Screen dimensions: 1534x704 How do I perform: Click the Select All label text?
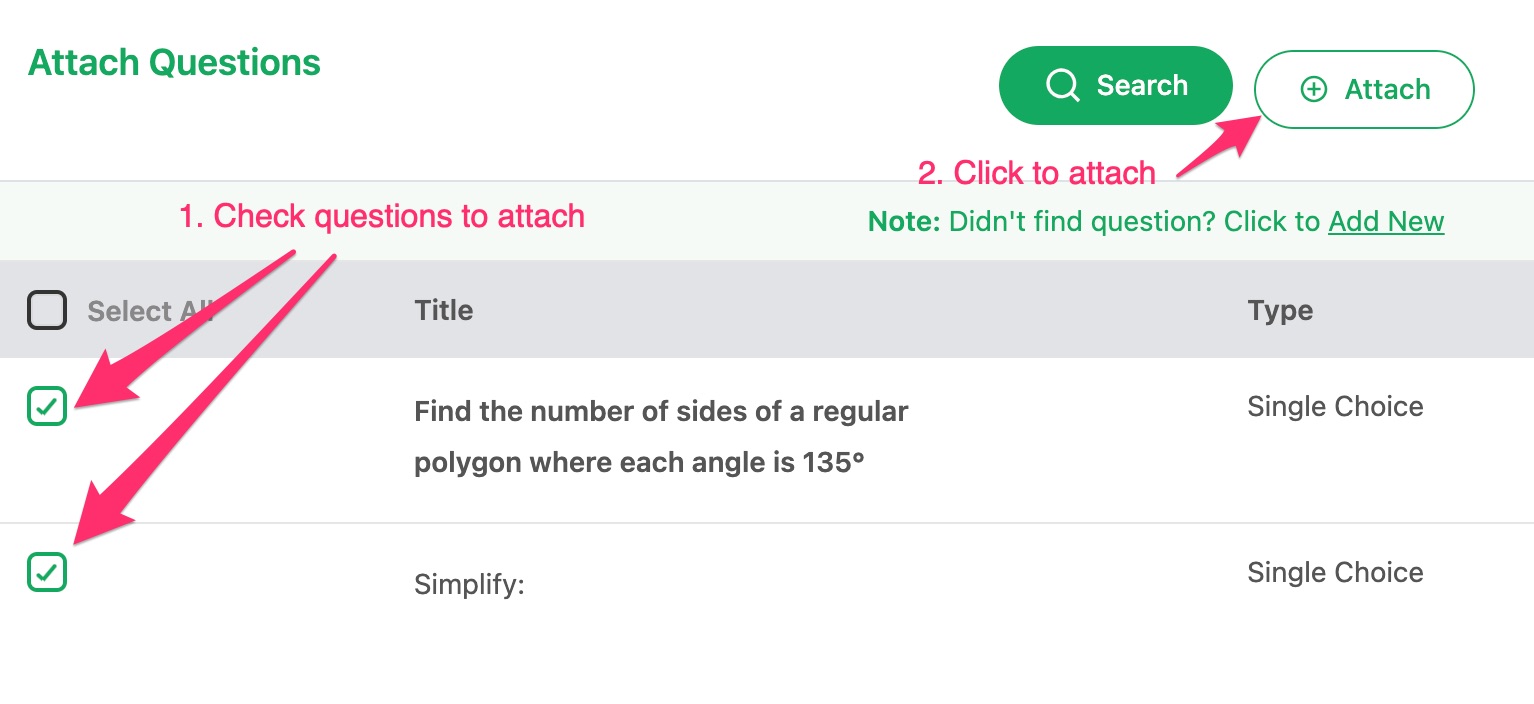click(150, 311)
